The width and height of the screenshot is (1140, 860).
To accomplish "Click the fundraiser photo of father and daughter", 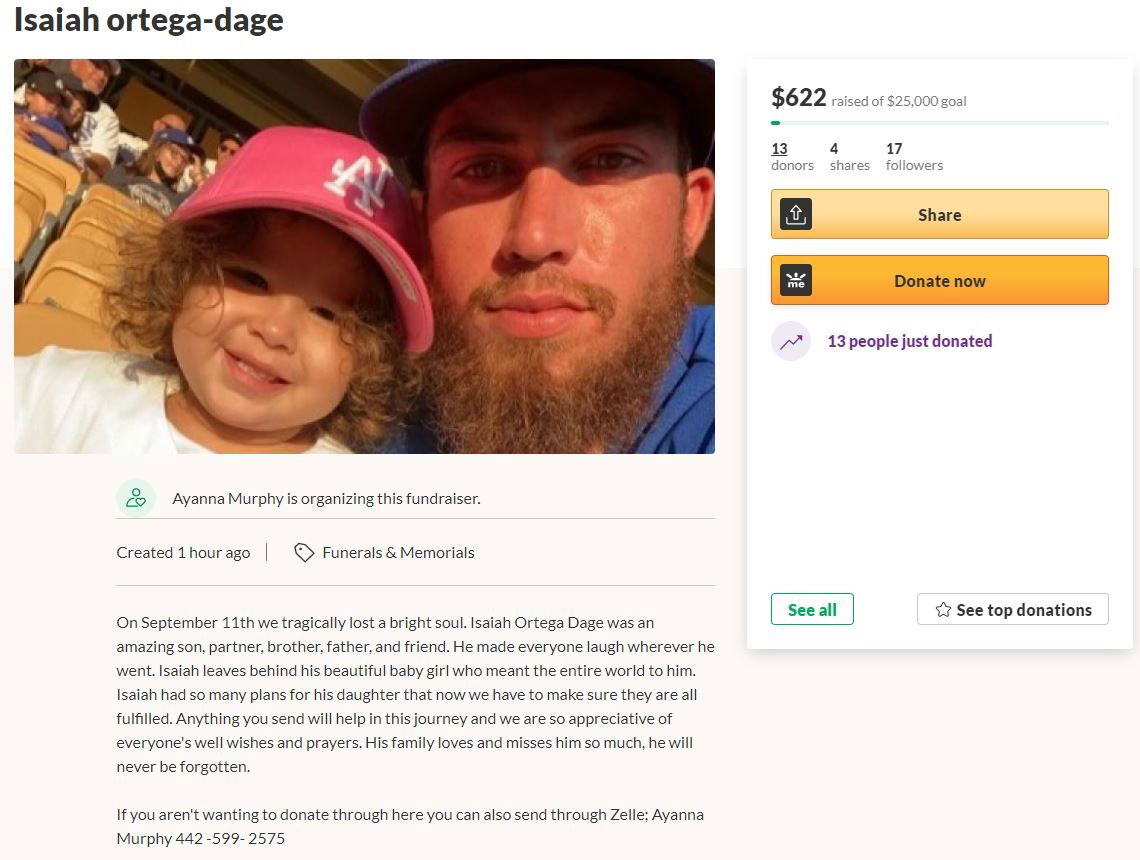I will tap(364, 256).
